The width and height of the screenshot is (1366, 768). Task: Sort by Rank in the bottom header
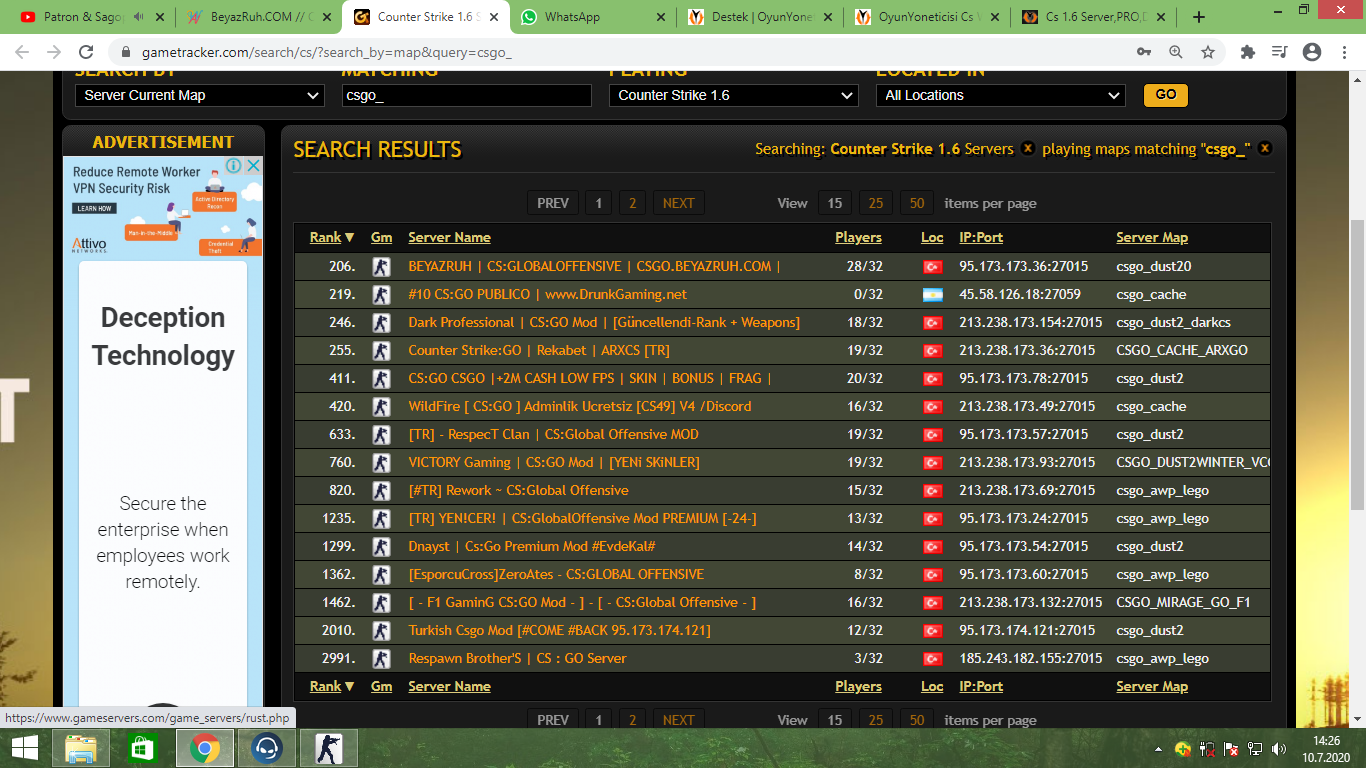(332, 687)
